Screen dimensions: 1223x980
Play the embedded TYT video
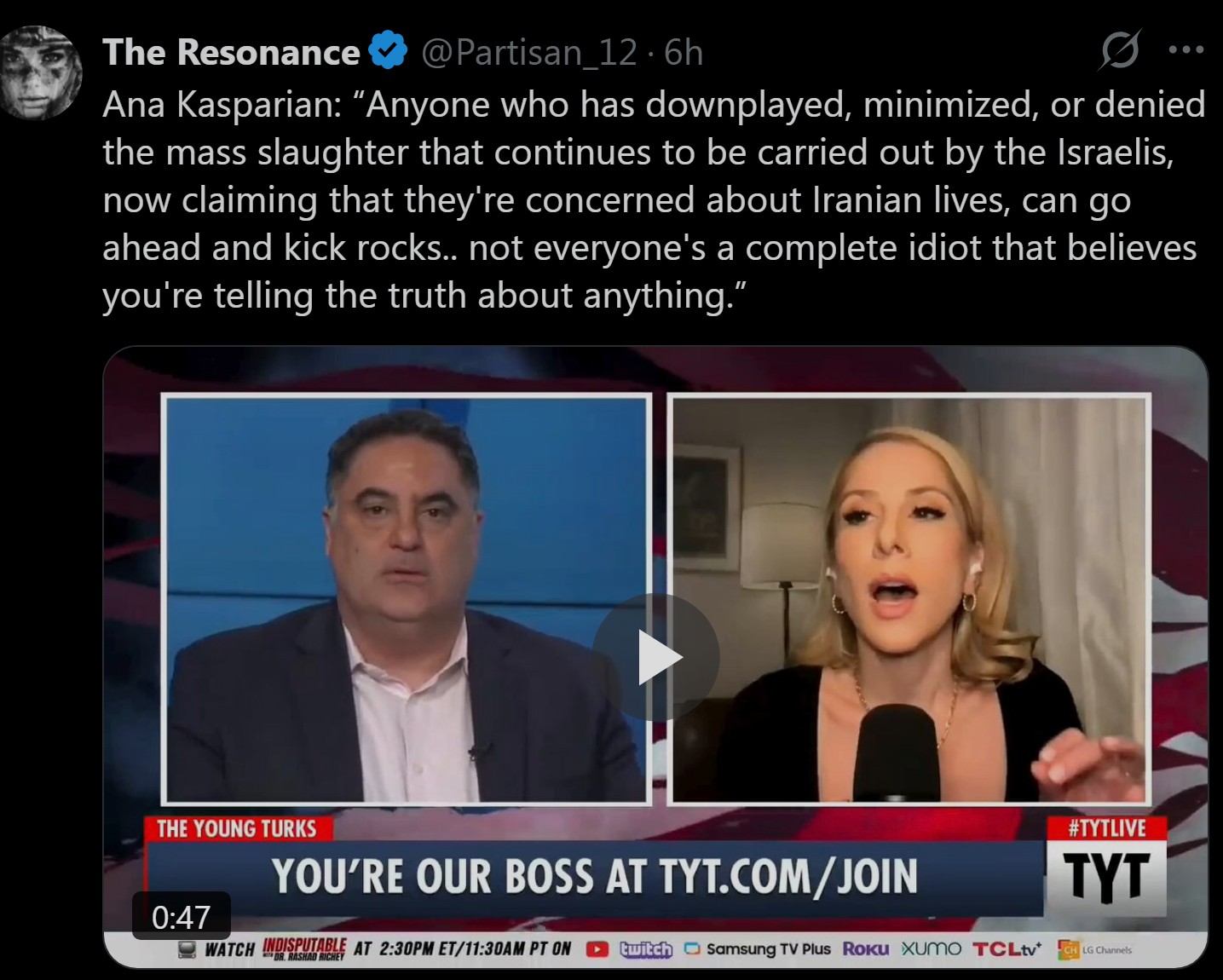[x=655, y=657]
